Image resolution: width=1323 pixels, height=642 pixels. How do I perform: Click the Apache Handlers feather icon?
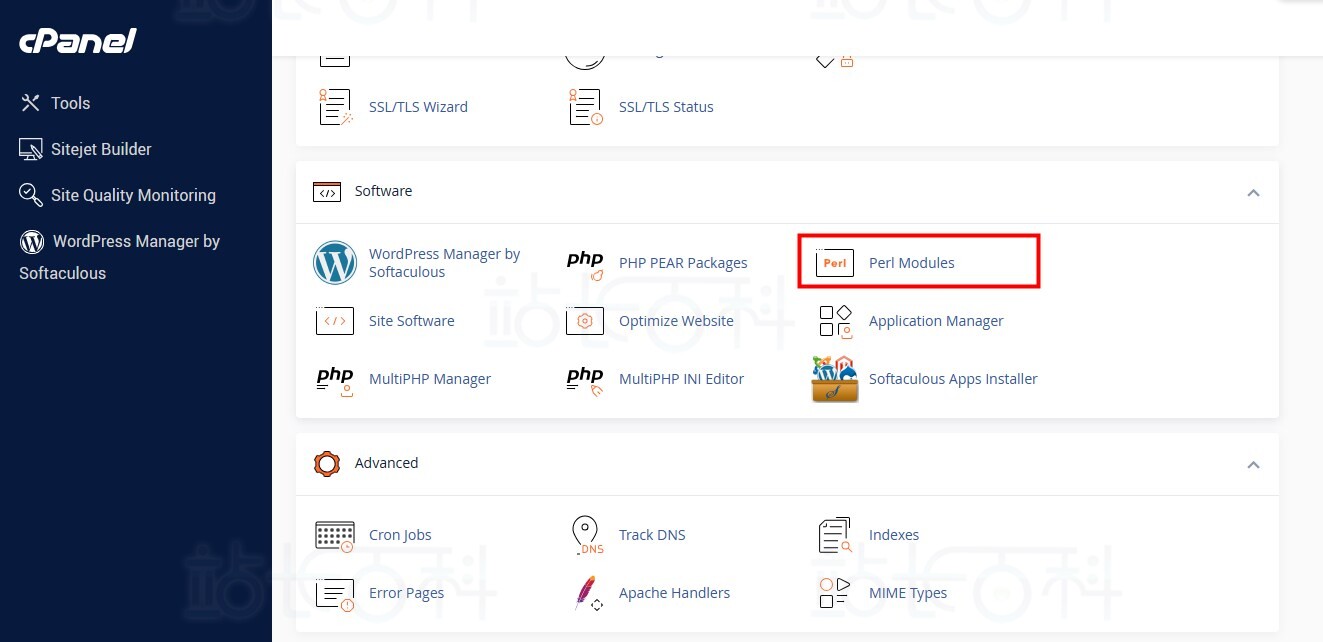(x=588, y=593)
